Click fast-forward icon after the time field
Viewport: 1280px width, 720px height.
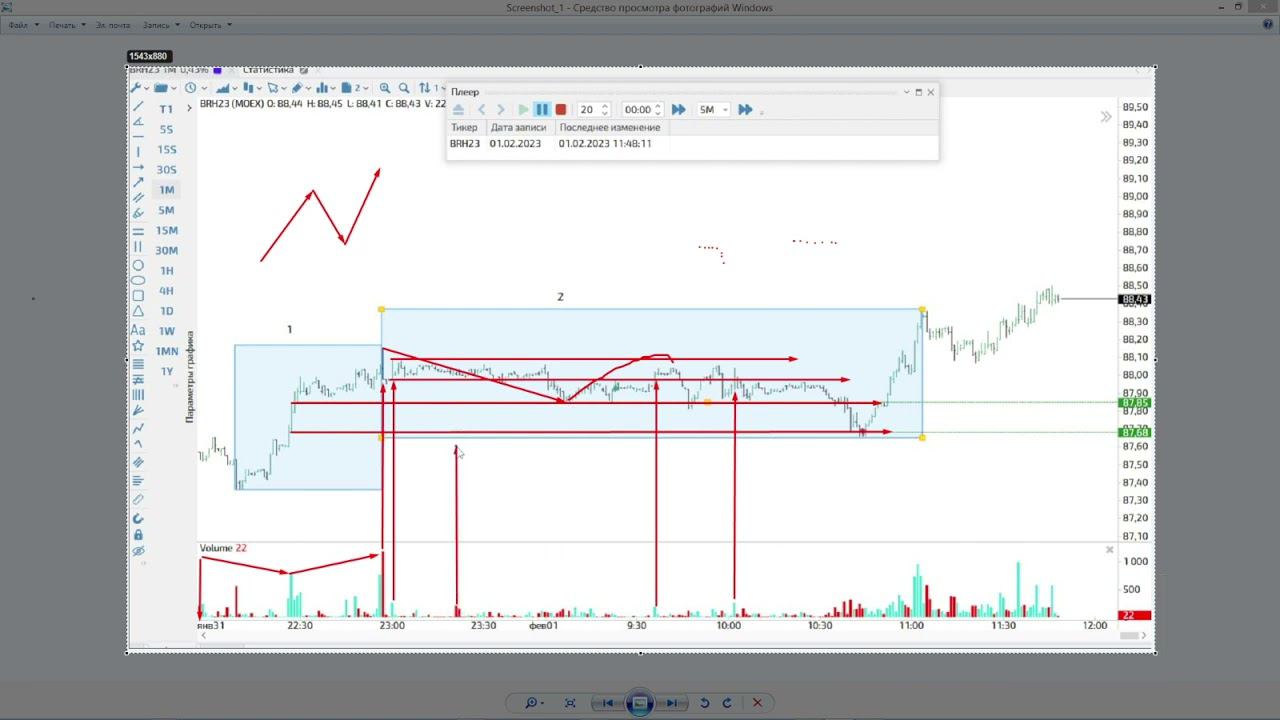pos(678,110)
